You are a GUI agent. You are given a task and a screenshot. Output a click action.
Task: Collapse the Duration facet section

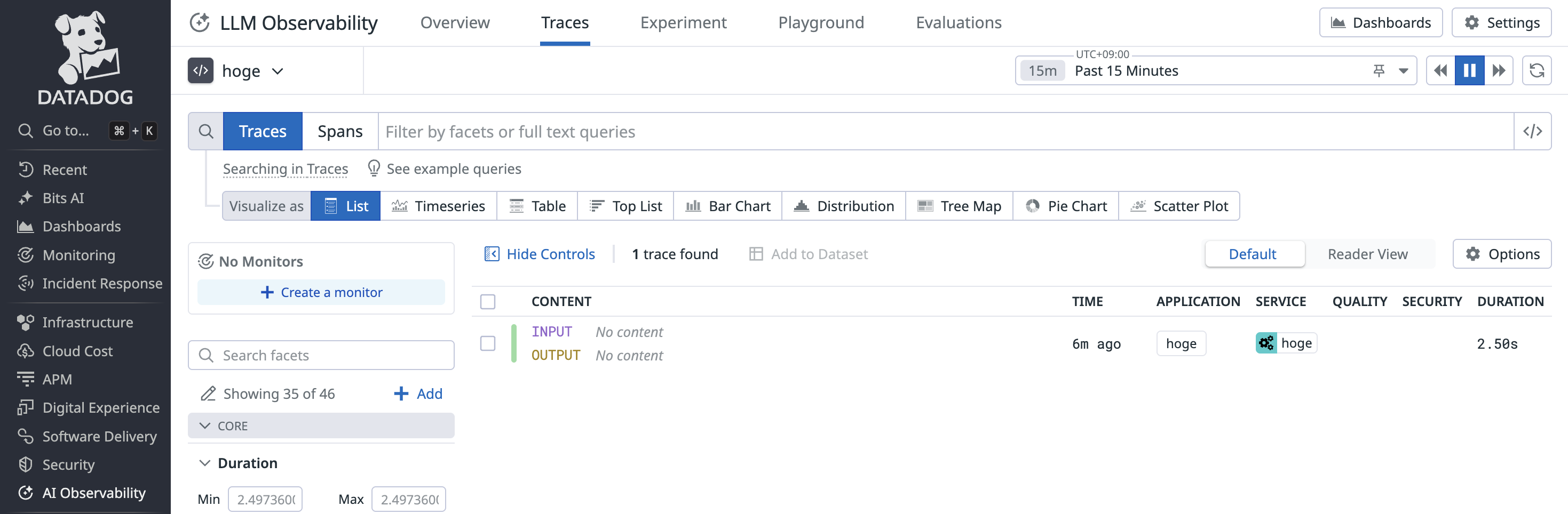(205, 463)
